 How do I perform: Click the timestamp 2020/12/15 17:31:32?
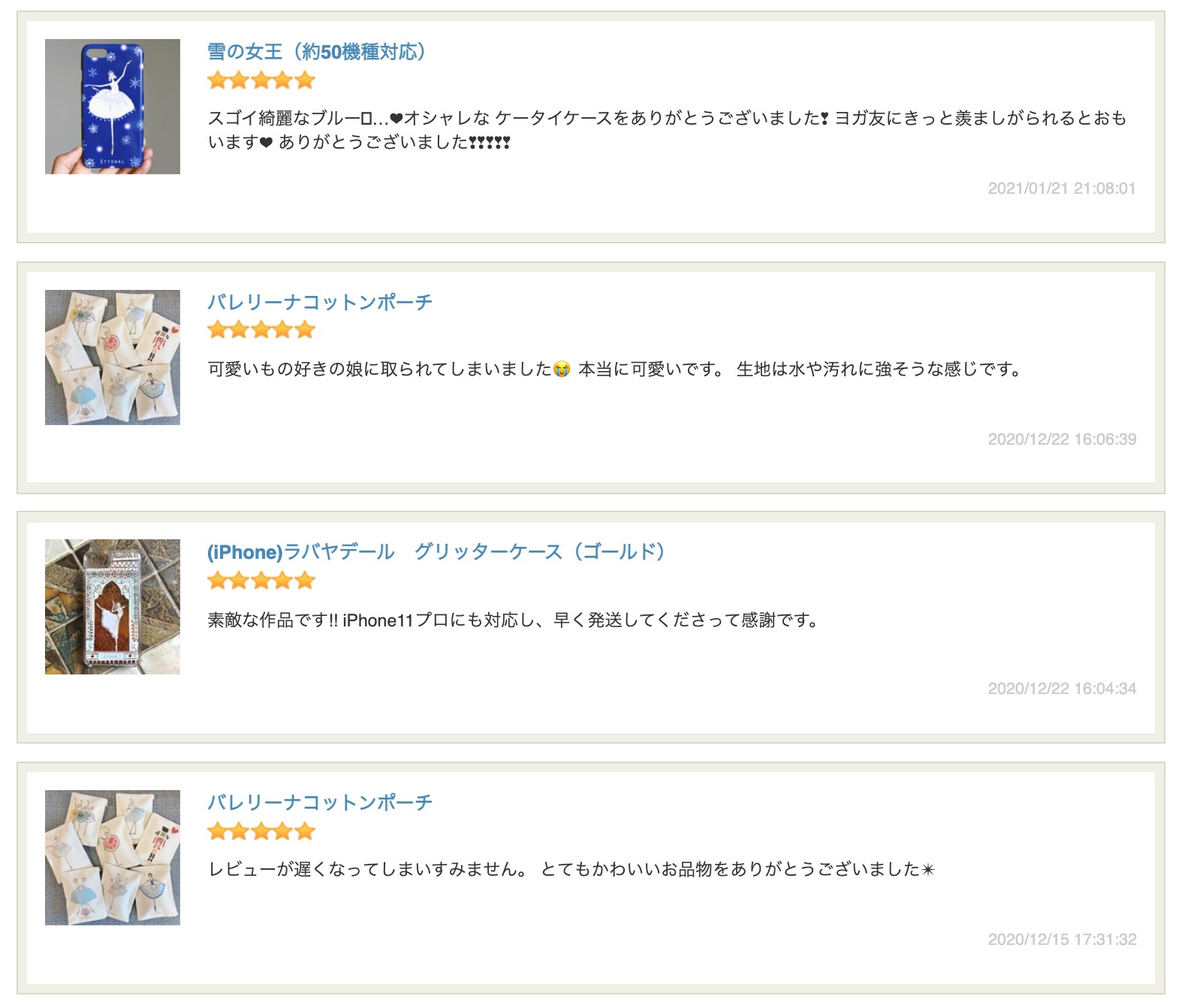[1062, 940]
